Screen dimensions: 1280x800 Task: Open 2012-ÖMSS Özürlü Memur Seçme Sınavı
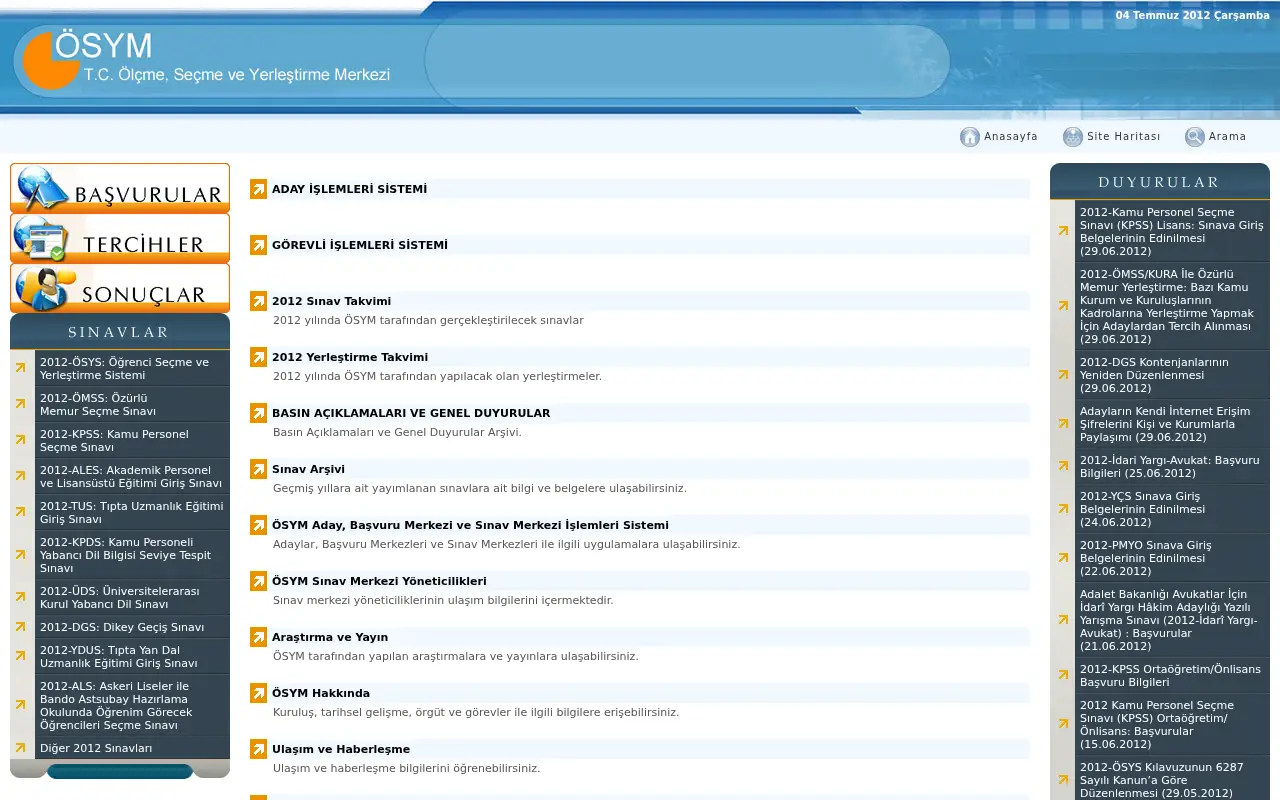pos(98,405)
